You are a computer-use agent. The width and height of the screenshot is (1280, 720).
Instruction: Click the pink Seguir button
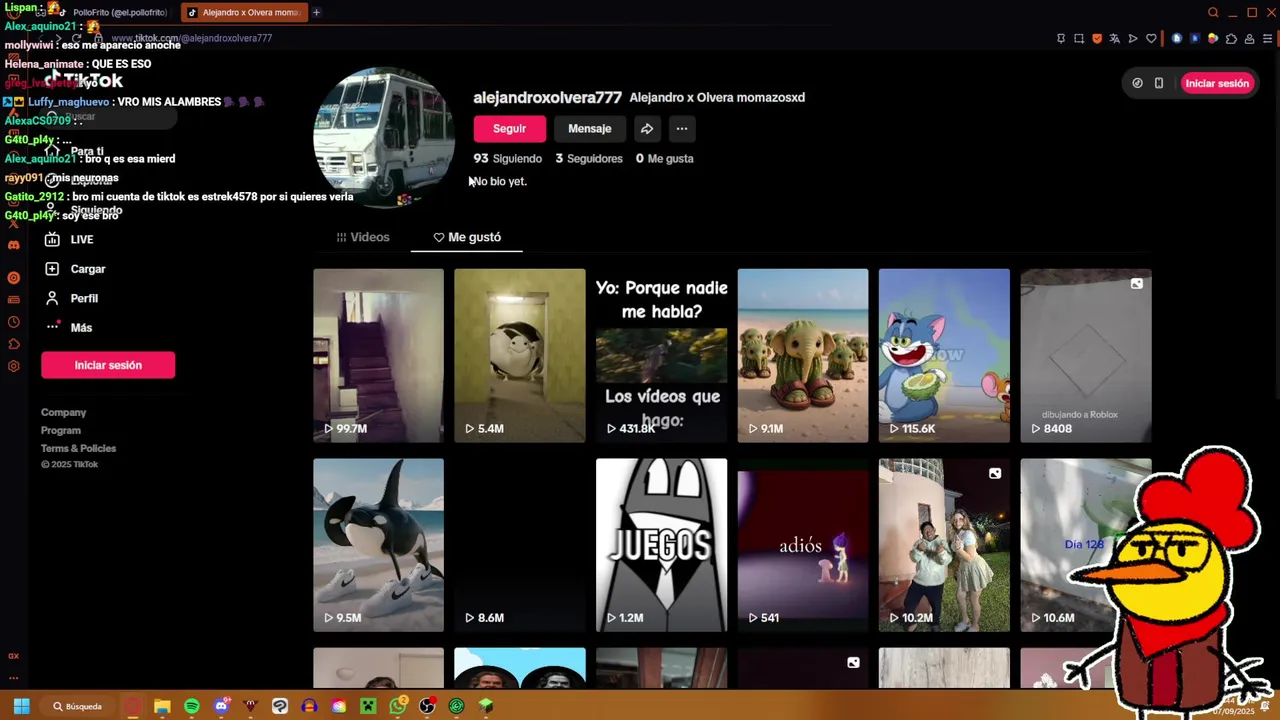point(509,129)
